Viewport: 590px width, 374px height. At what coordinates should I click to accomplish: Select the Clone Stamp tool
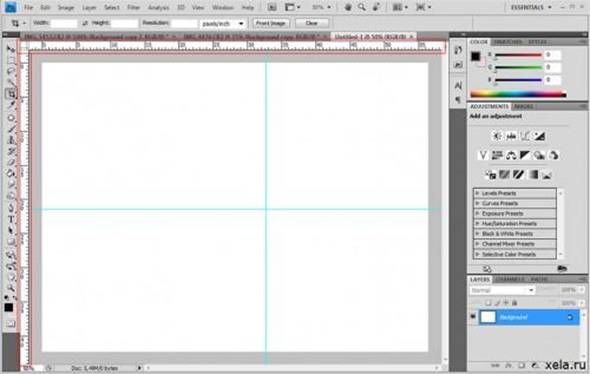pos(11,140)
